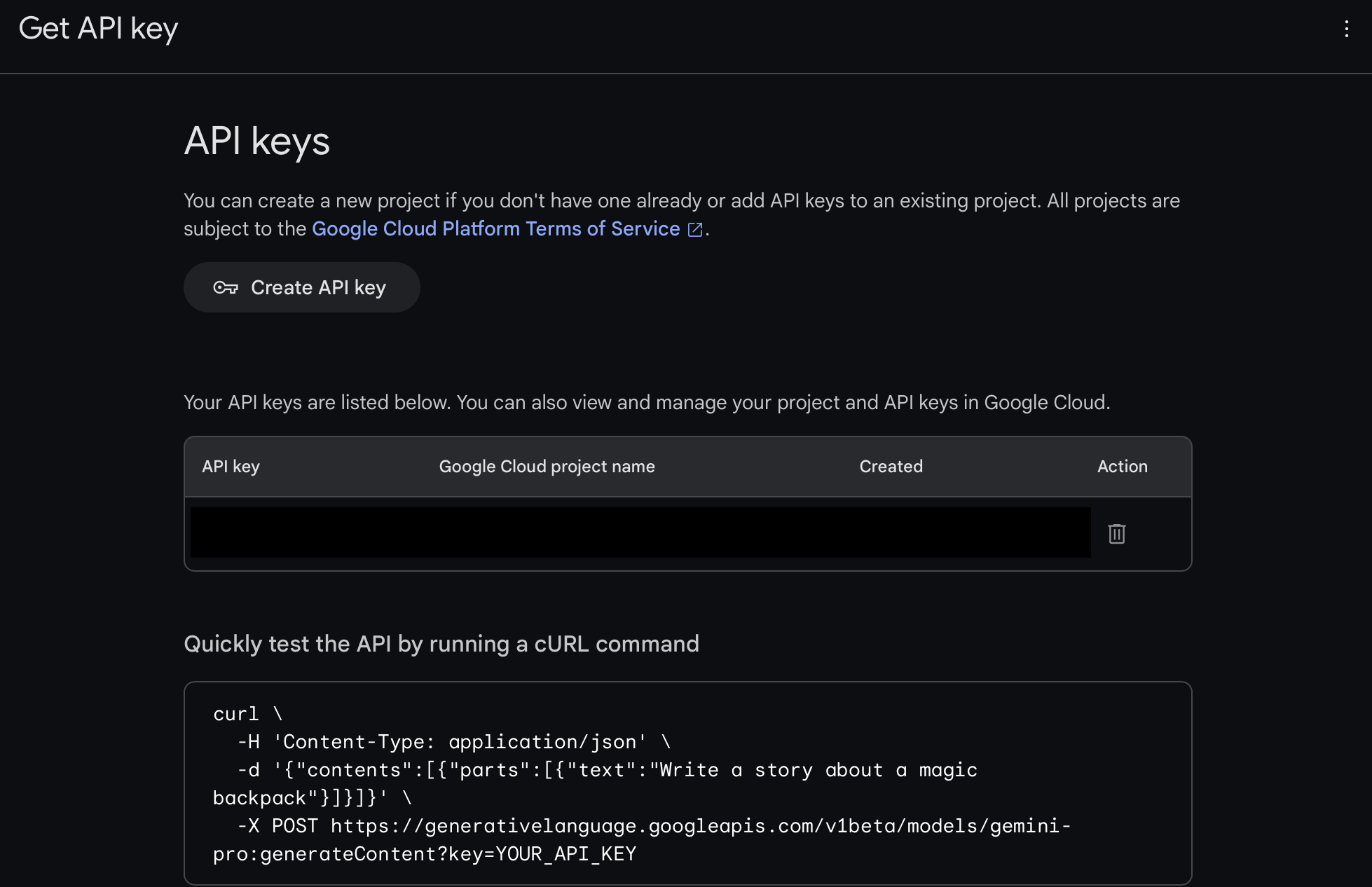
Task: Open the three-dot overflow menu
Action: click(1346, 29)
